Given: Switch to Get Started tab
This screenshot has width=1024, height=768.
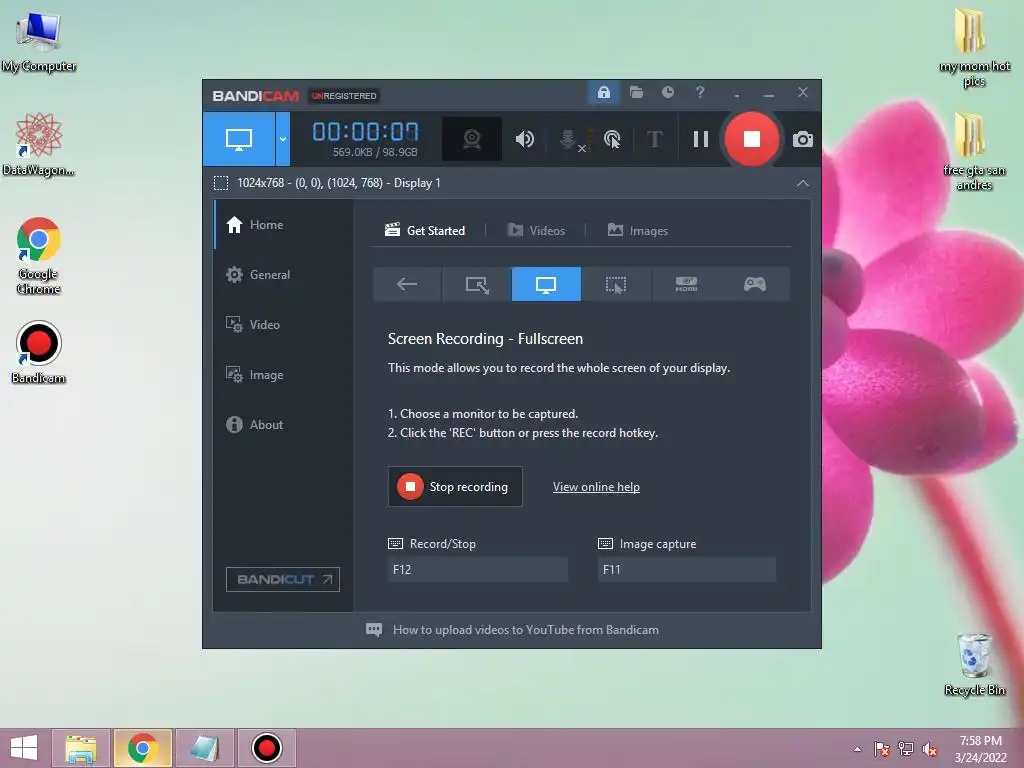Looking at the screenshot, I should [425, 231].
